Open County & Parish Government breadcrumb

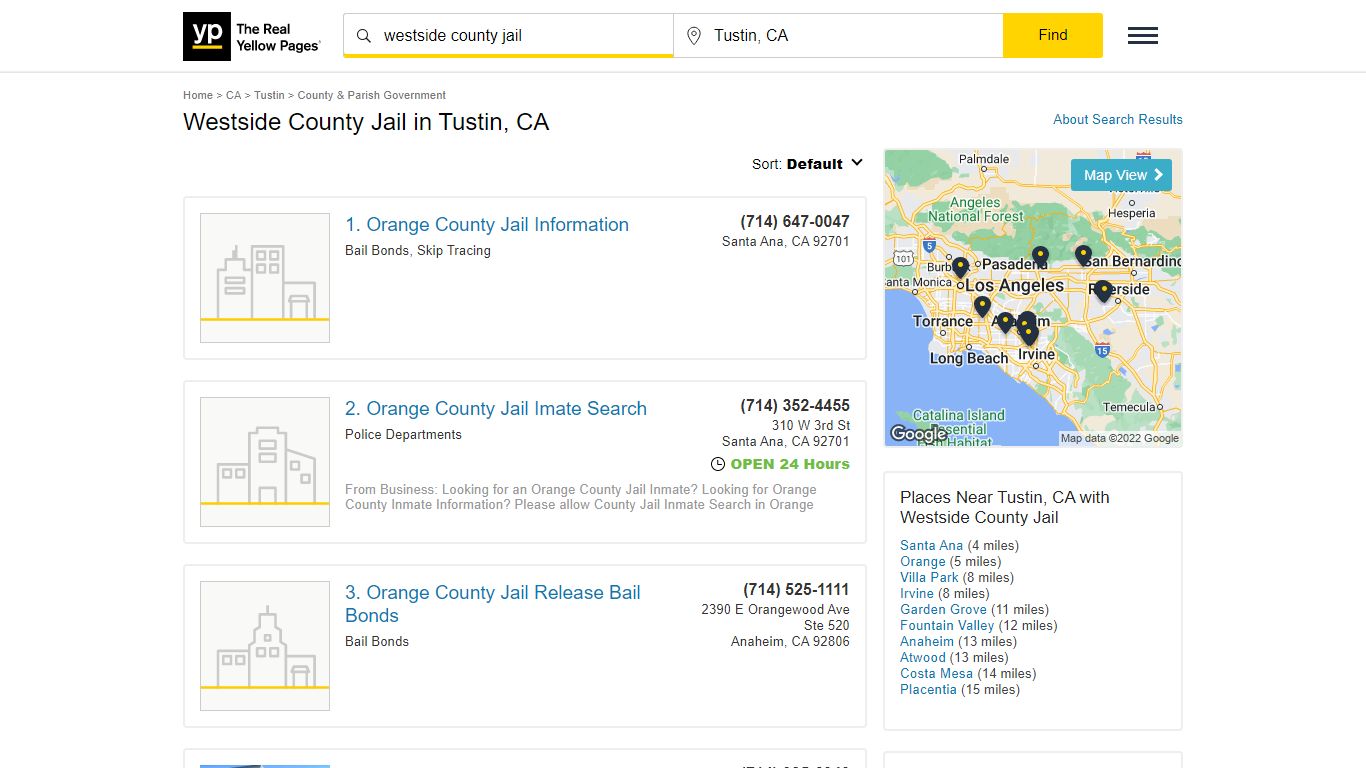[x=372, y=95]
